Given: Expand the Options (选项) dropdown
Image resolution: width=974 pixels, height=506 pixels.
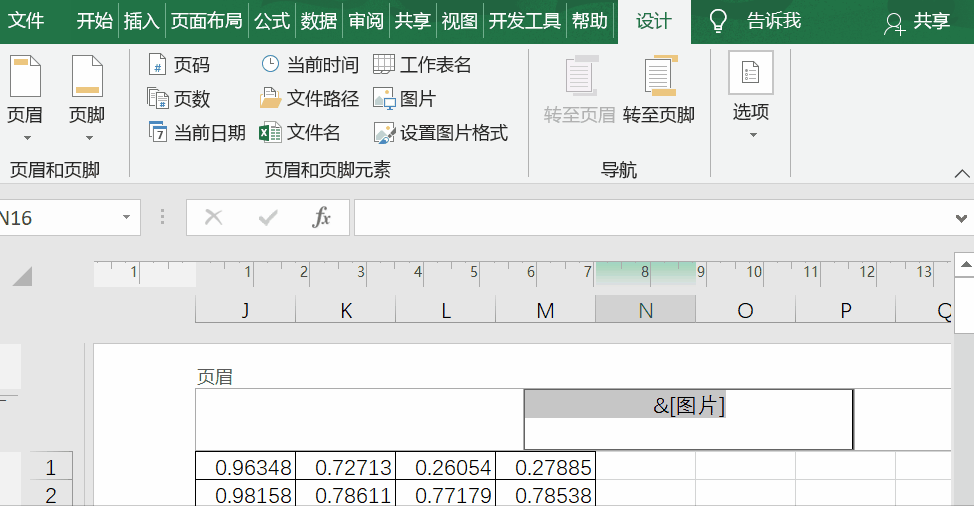Looking at the screenshot, I should point(750,97).
